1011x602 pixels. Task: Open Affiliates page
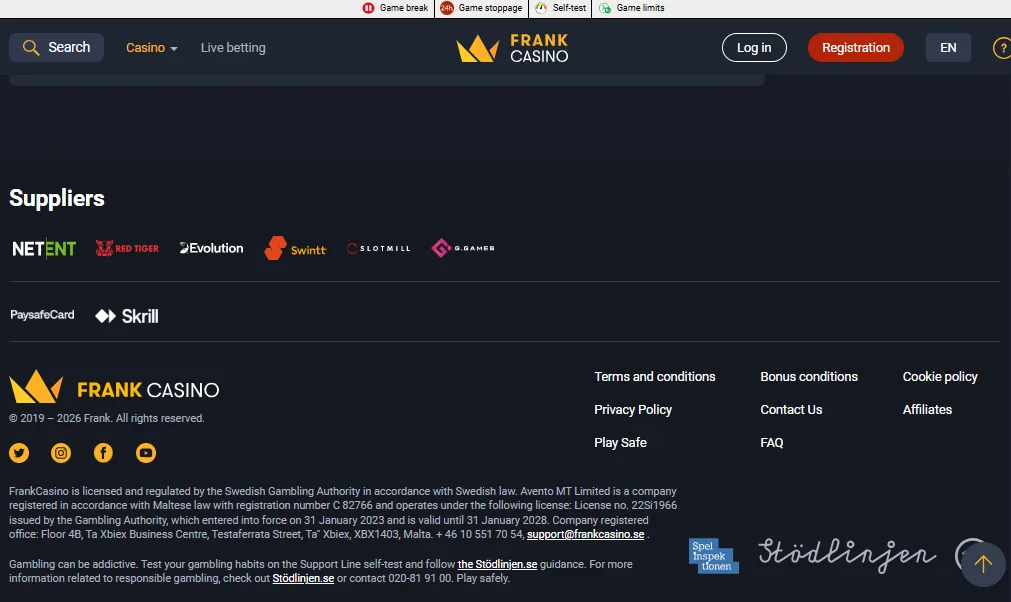tap(927, 409)
